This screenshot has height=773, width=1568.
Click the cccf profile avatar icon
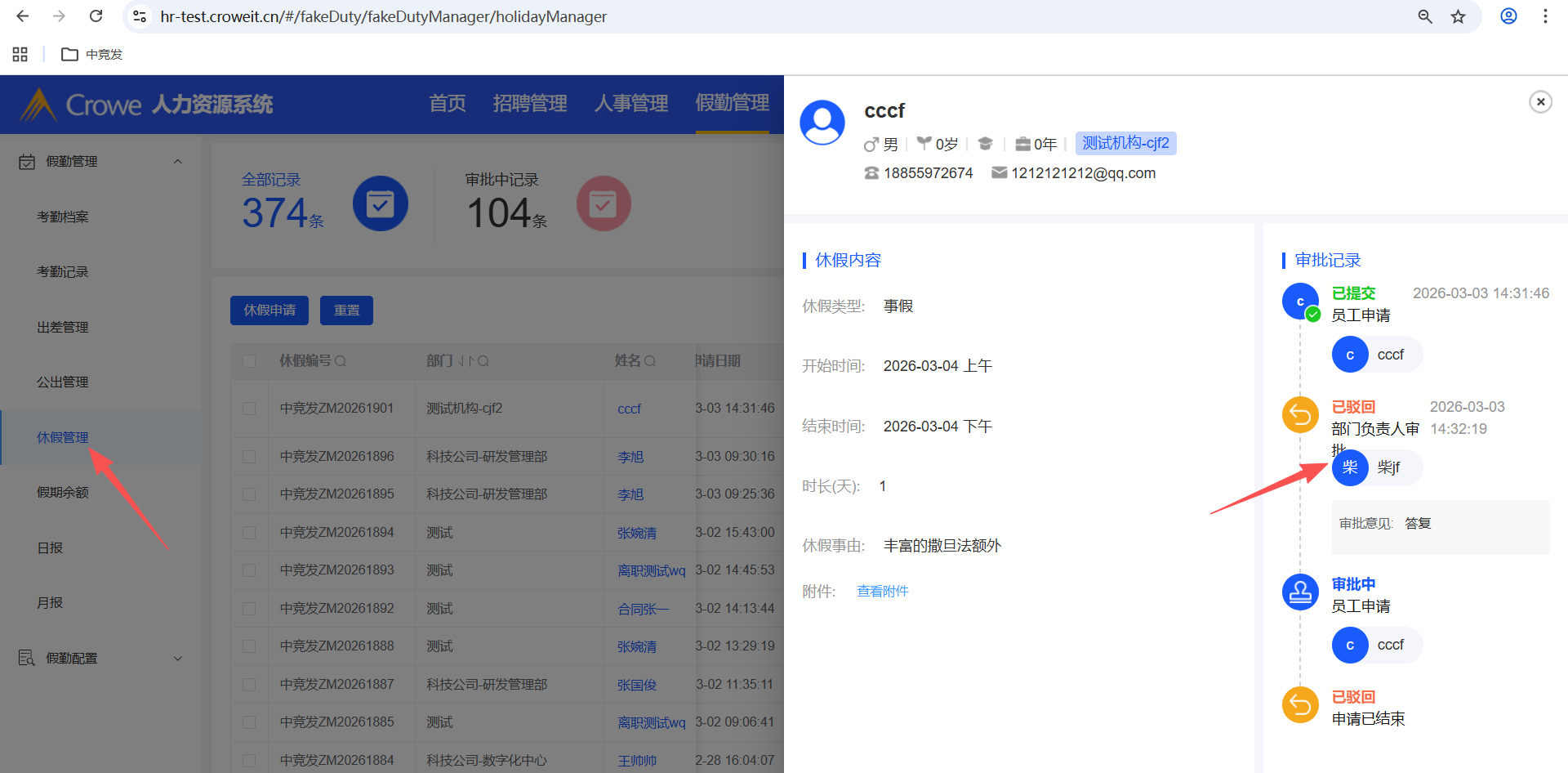(822, 123)
